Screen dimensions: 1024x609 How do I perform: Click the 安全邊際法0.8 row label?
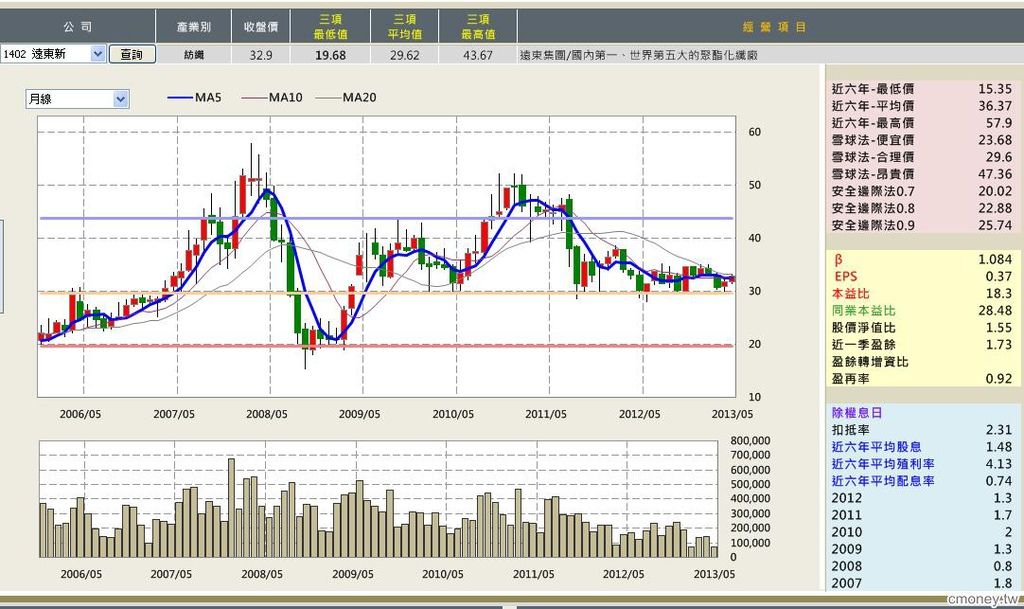pos(873,208)
